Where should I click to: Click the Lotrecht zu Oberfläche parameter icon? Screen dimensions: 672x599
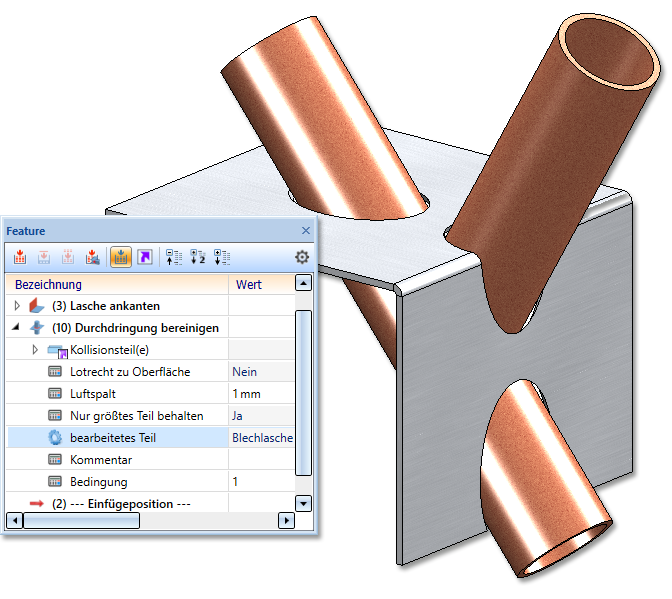pyautogui.click(x=55, y=371)
